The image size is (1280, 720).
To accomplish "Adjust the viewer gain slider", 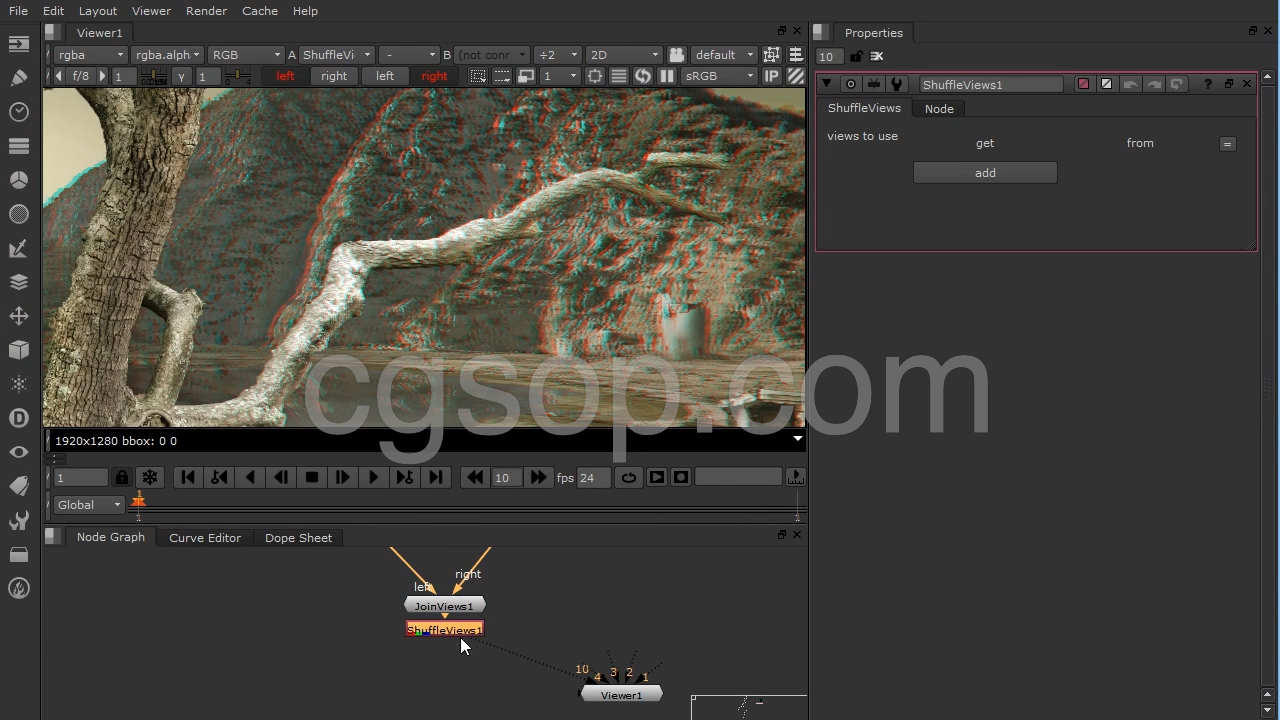I will (x=152, y=76).
